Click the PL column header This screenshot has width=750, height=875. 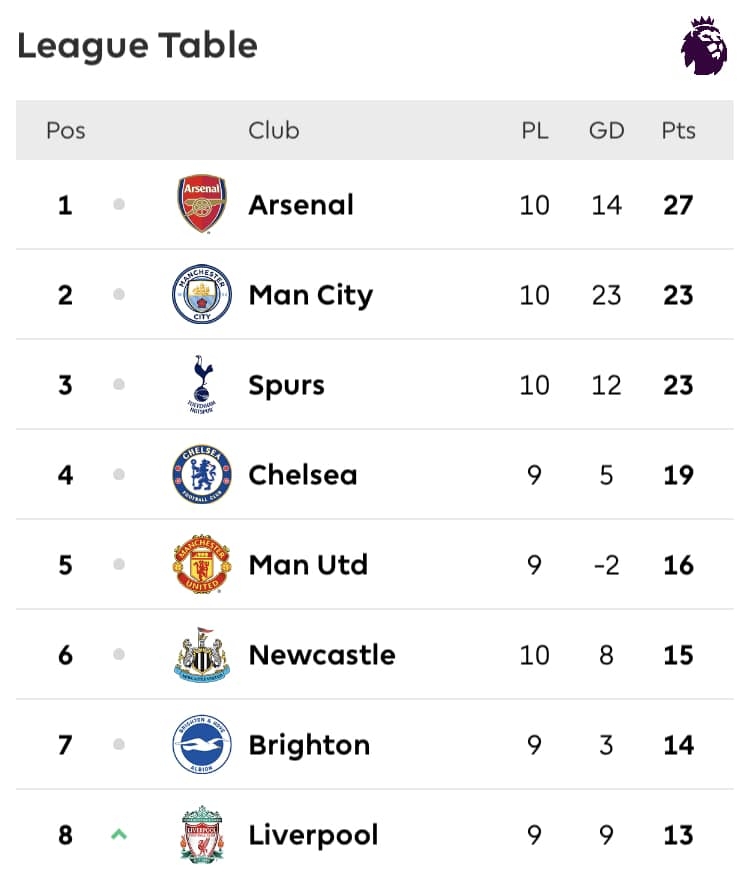[534, 130]
